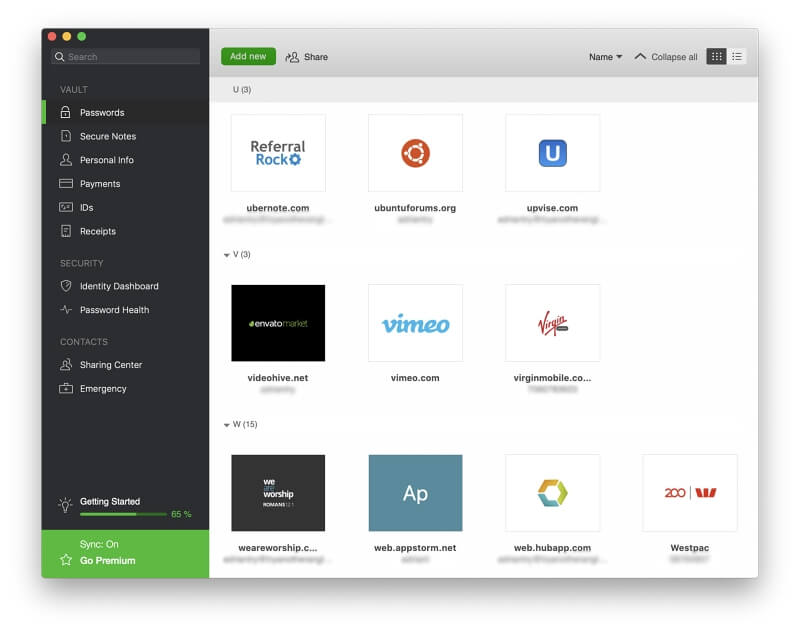Click the Add new button
The width and height of the screenshot is (800, 633).
(x=248, y=57)
